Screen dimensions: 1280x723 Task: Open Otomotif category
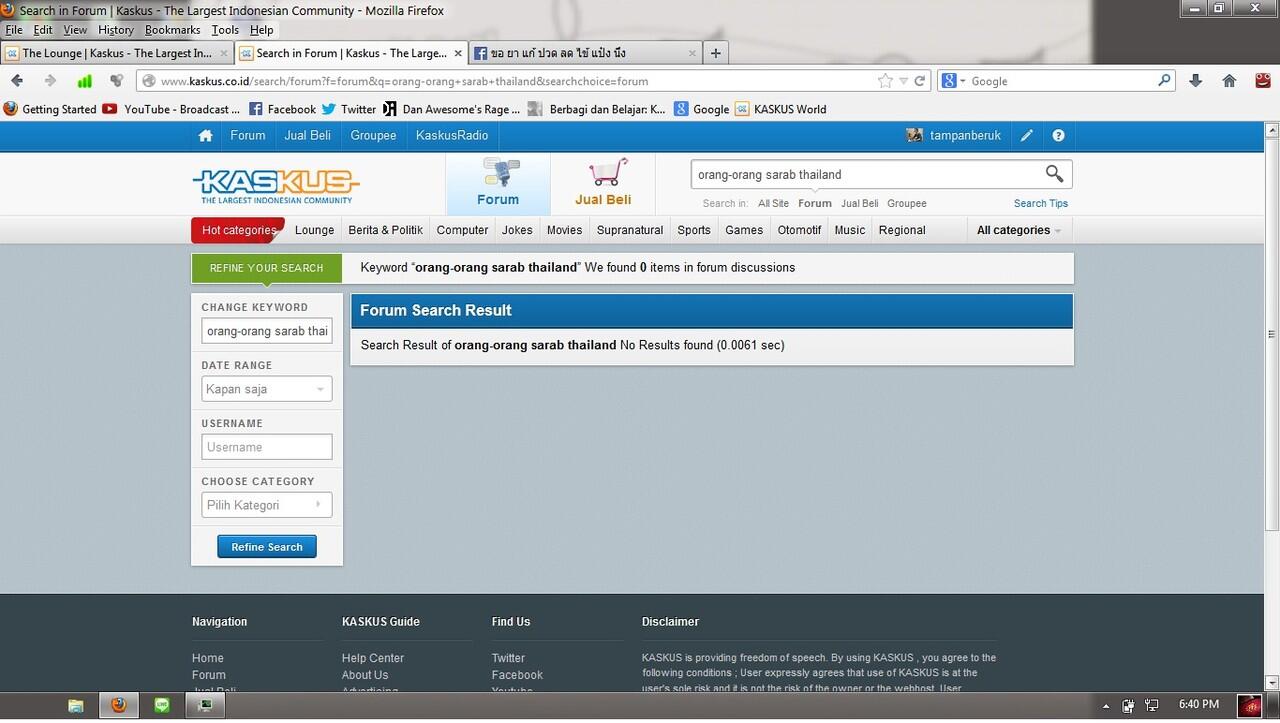coord(799,230)
